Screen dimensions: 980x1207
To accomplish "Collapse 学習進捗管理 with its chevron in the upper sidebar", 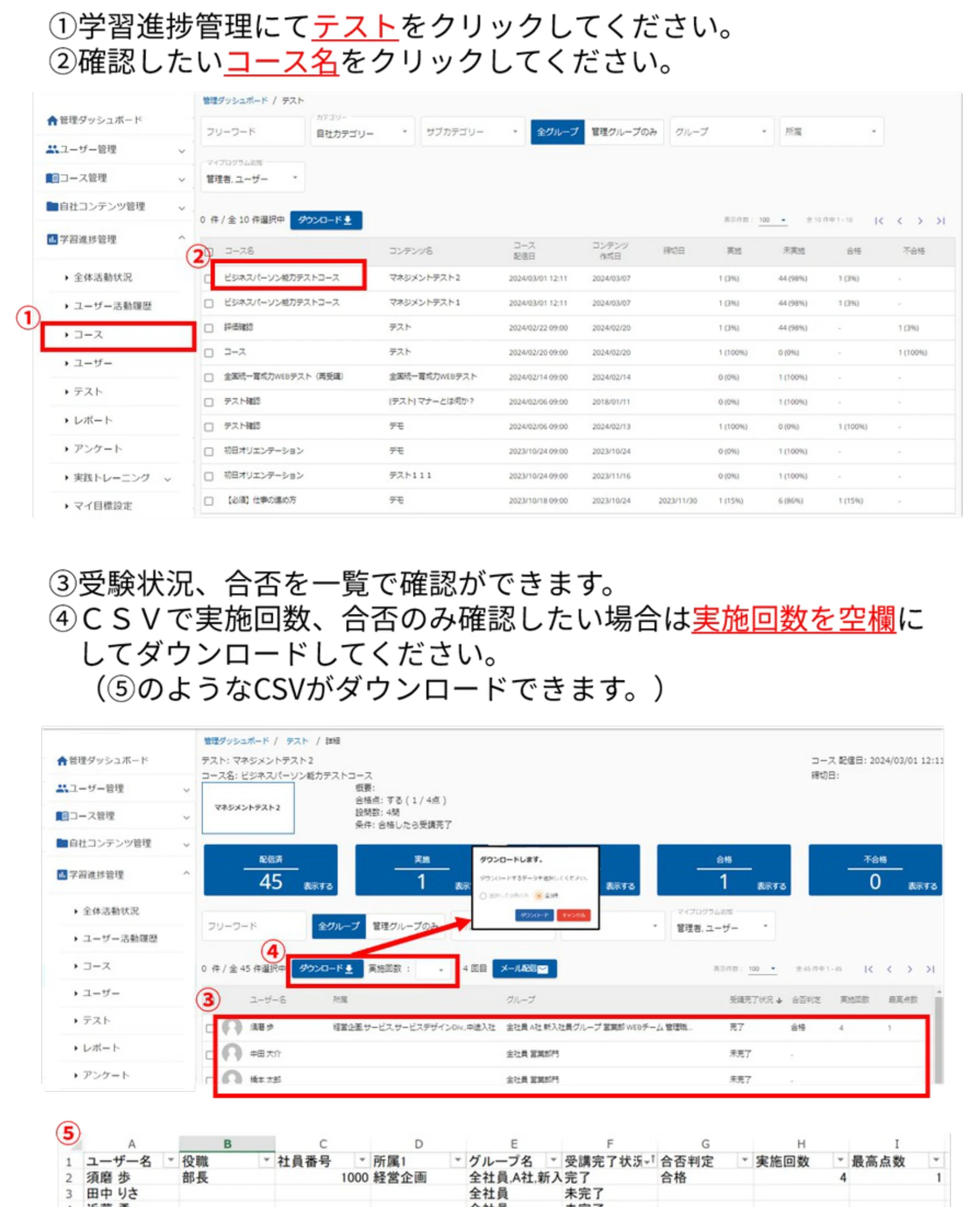I will click(x=182, y=238).
